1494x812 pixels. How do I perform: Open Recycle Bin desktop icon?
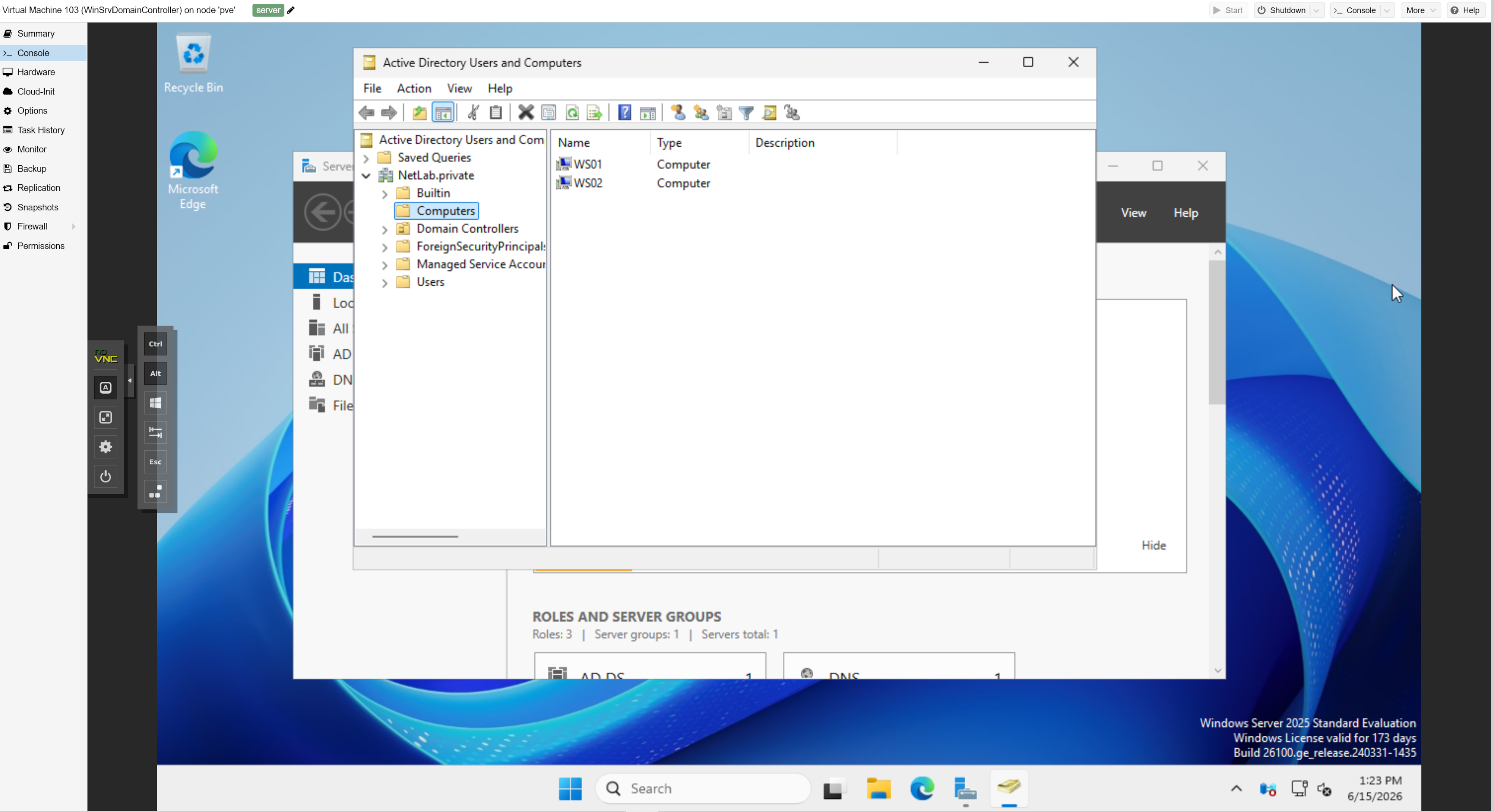click(x=193, y=63)
